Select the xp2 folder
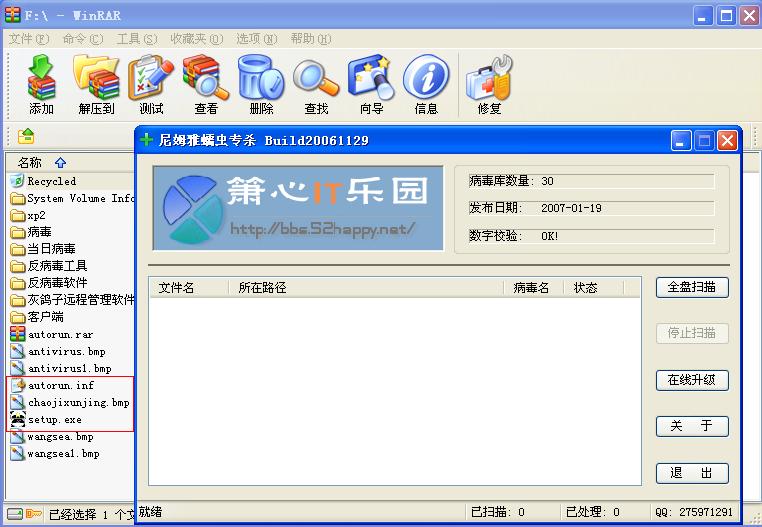 (28, 215)
